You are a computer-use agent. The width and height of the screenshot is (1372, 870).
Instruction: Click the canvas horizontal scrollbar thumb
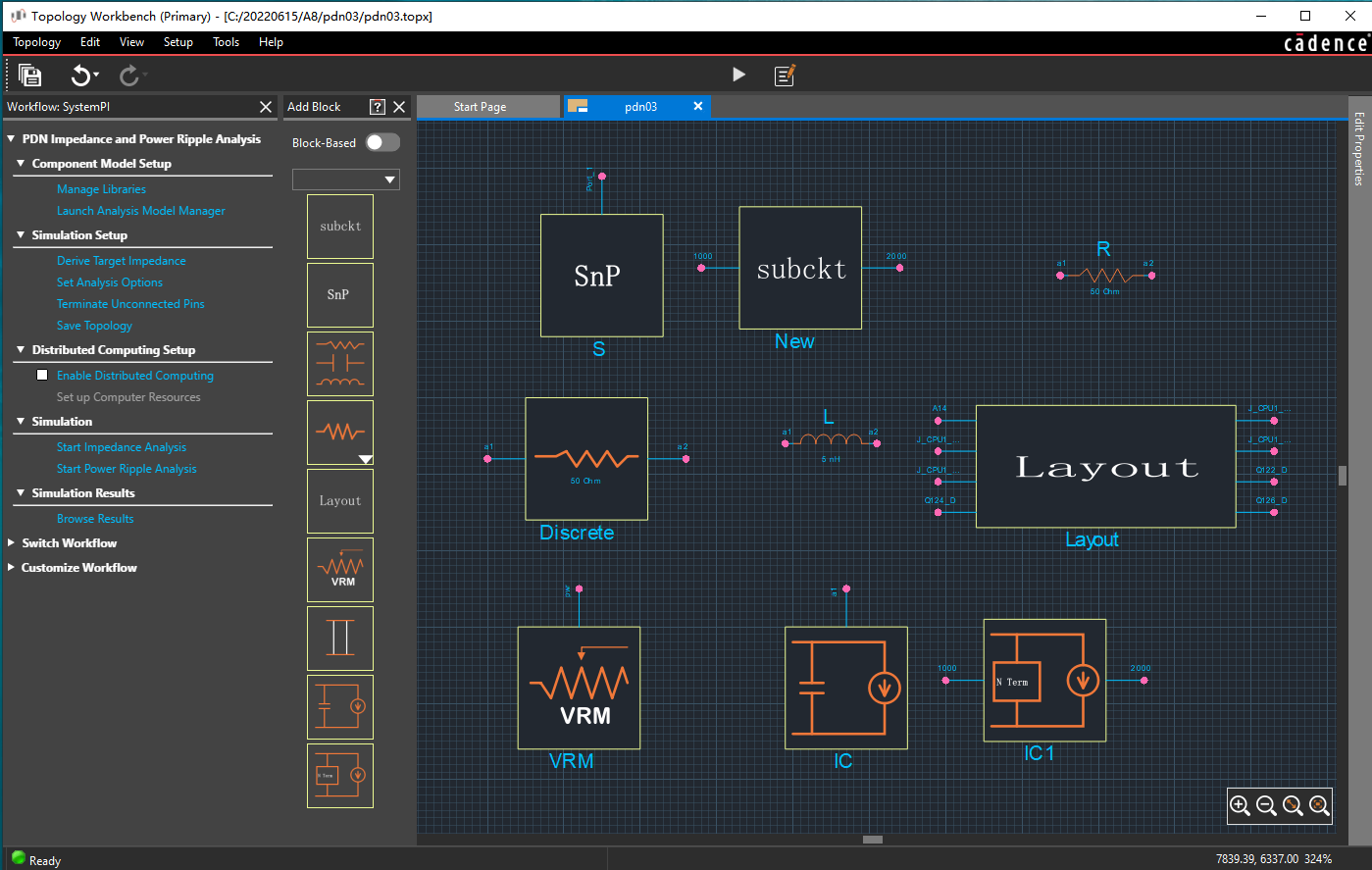click(873, 840)
